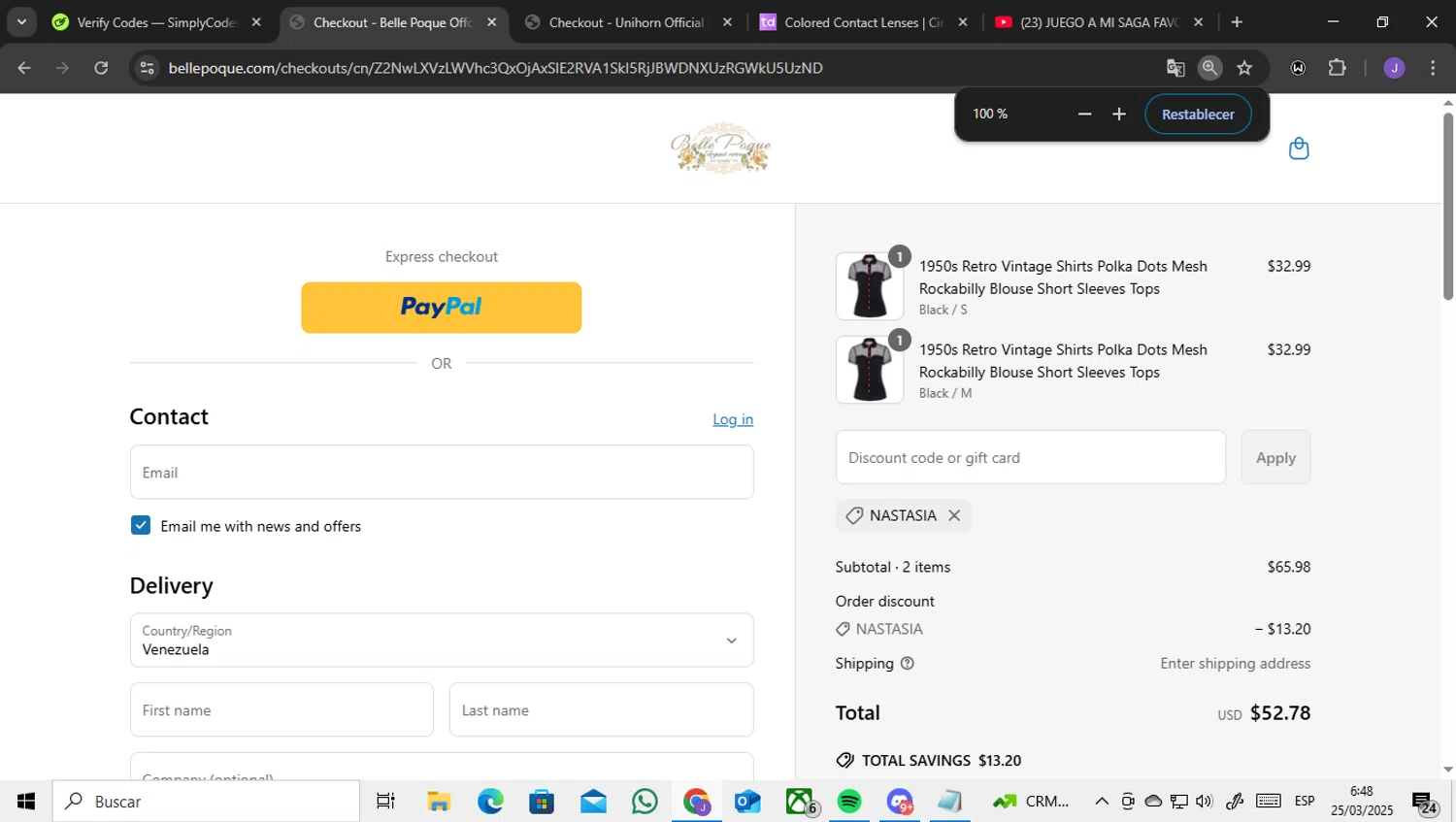Show hidden system tray icons
This screenshot has height=822, width=1456.
pos(1101,802)
